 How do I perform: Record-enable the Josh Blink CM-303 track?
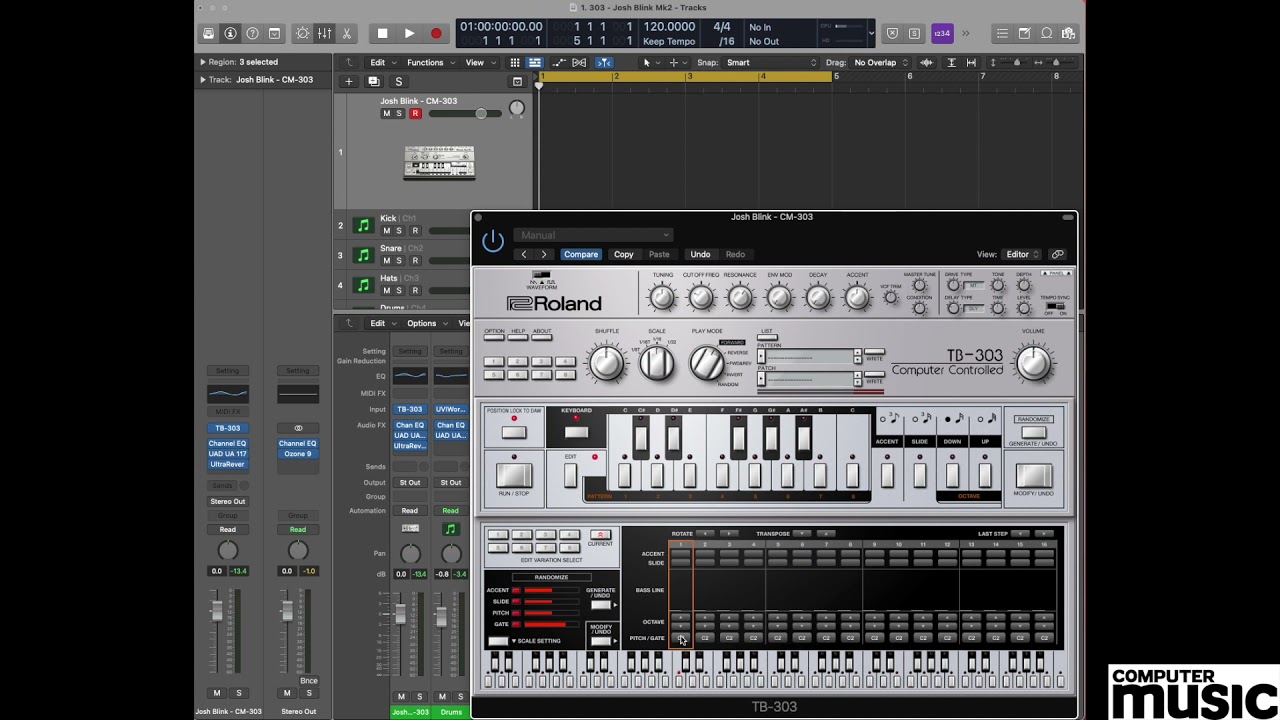pos(415,114)
